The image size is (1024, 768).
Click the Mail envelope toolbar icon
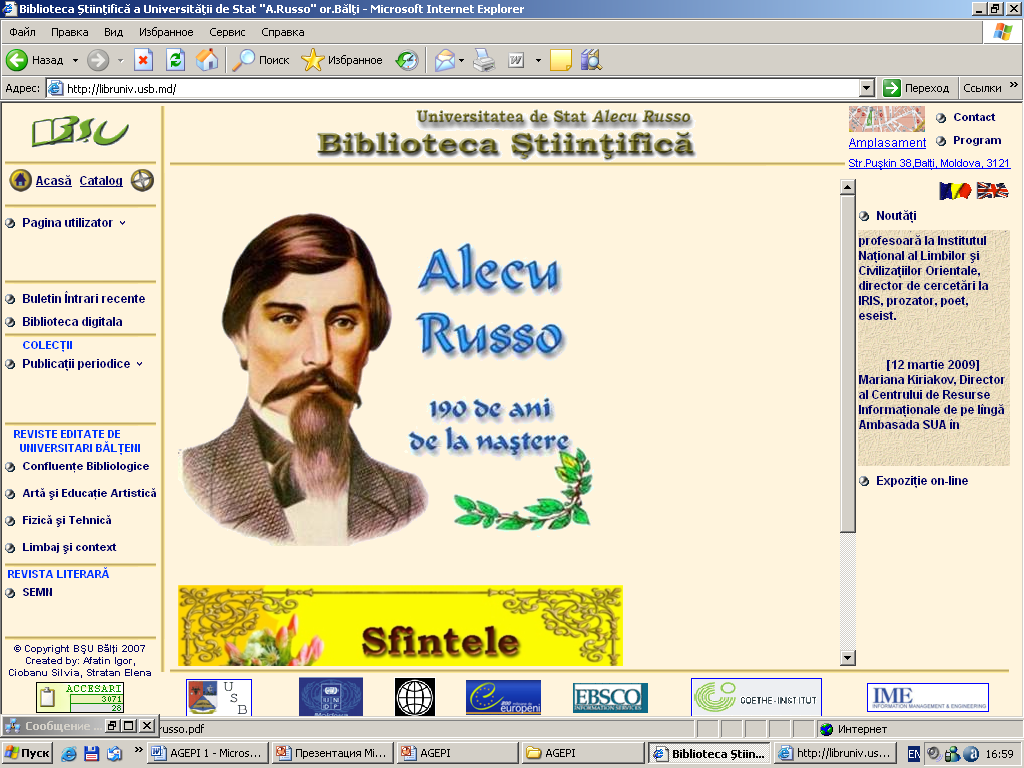[444, 60]
